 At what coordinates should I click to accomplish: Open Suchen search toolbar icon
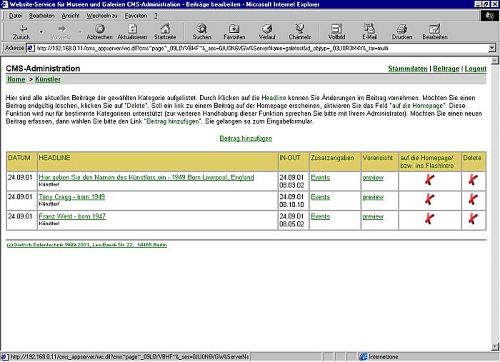(x=202, y=29)
